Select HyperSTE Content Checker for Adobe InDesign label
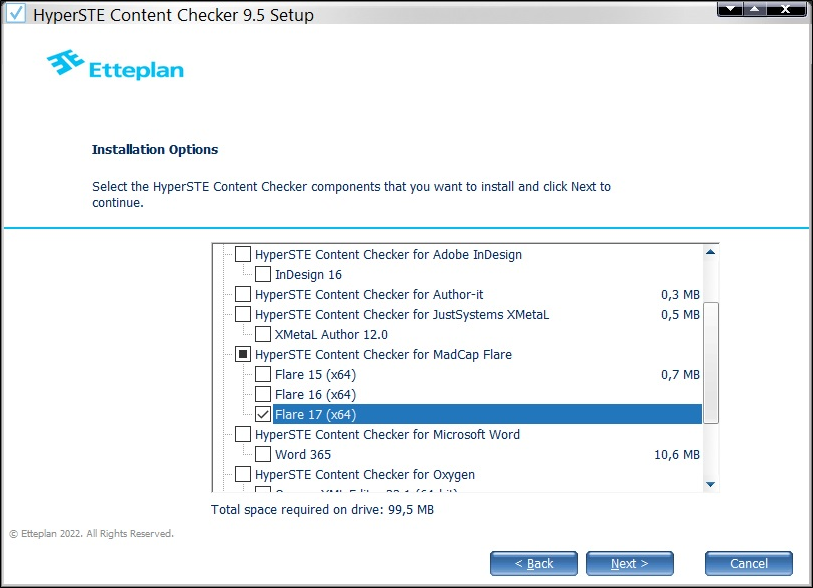 (388, 255)
